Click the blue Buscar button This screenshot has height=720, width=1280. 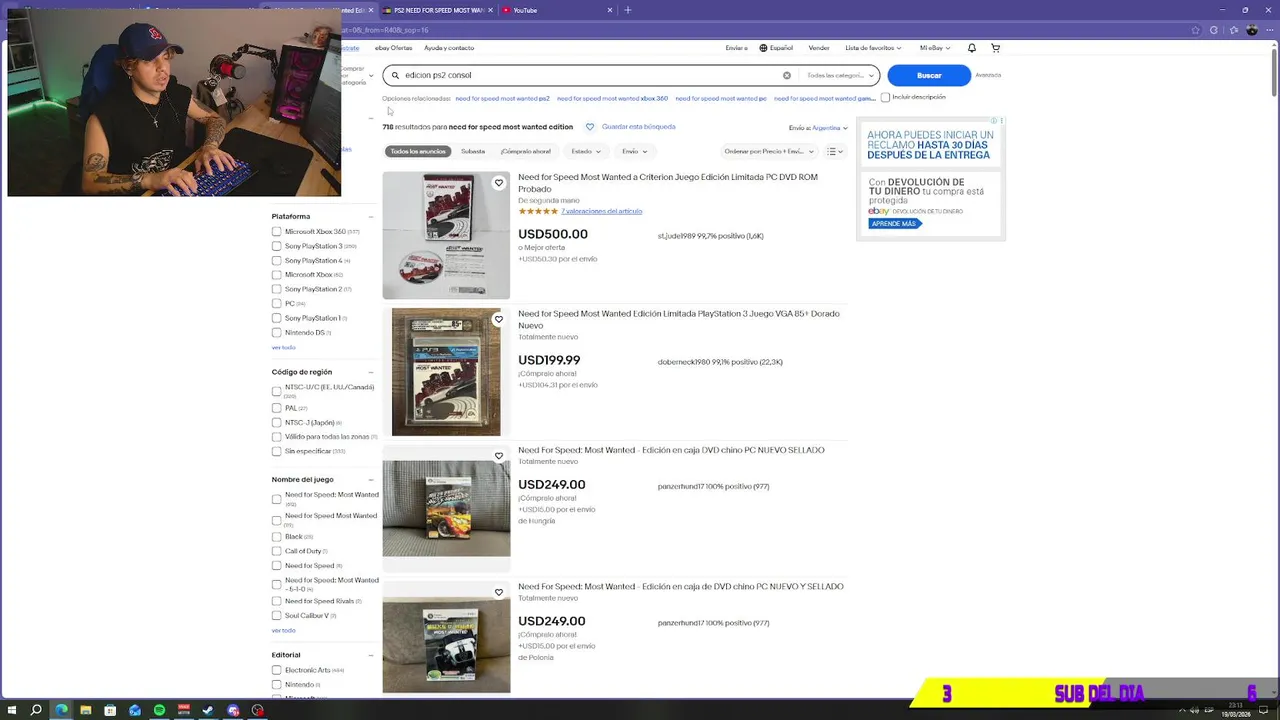(x=929, y=75)
